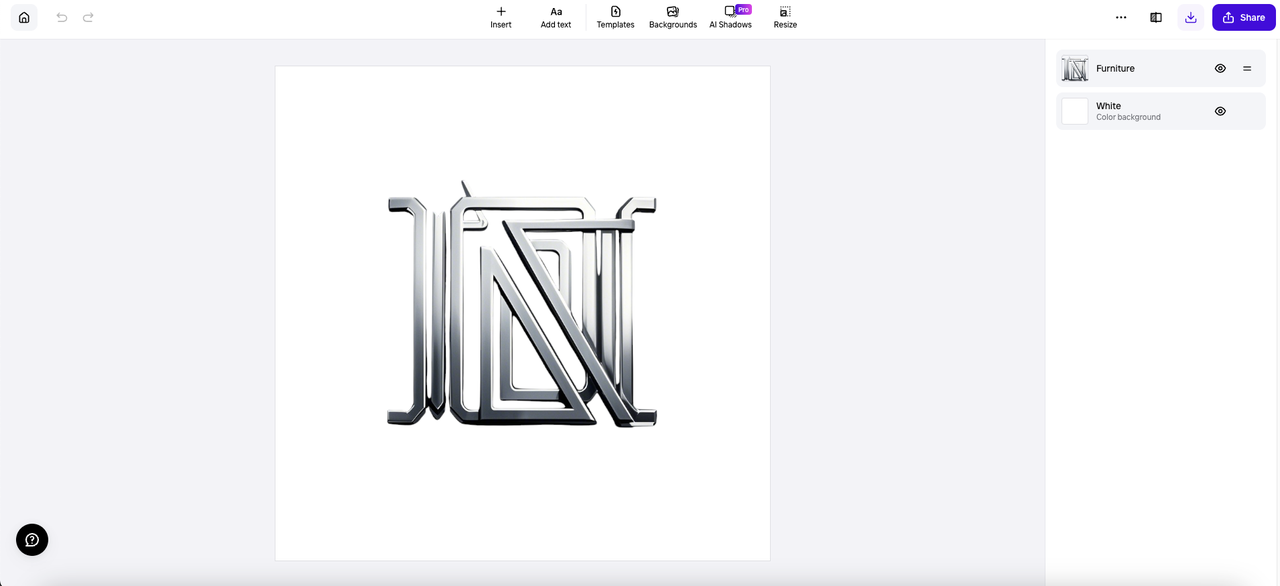Select the Furniture layer thumbnail
This screenshot has width=1280, height=586.
1075,68
